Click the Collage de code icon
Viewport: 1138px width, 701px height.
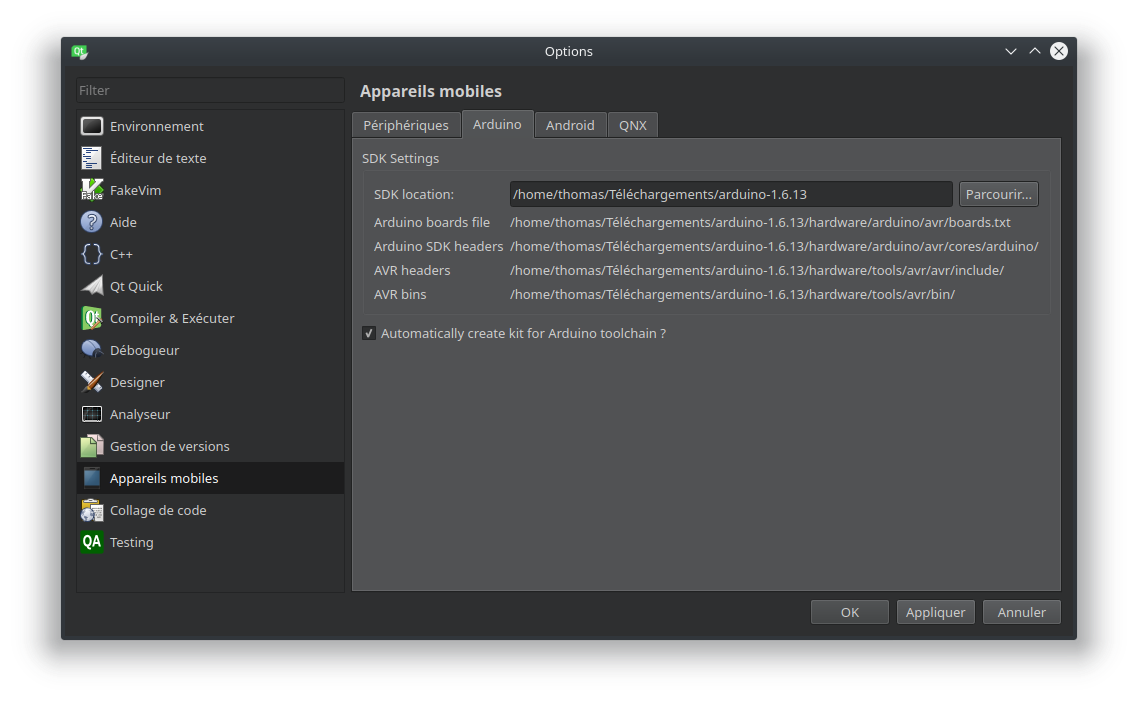pyautogui.click(x=91, y=510)
